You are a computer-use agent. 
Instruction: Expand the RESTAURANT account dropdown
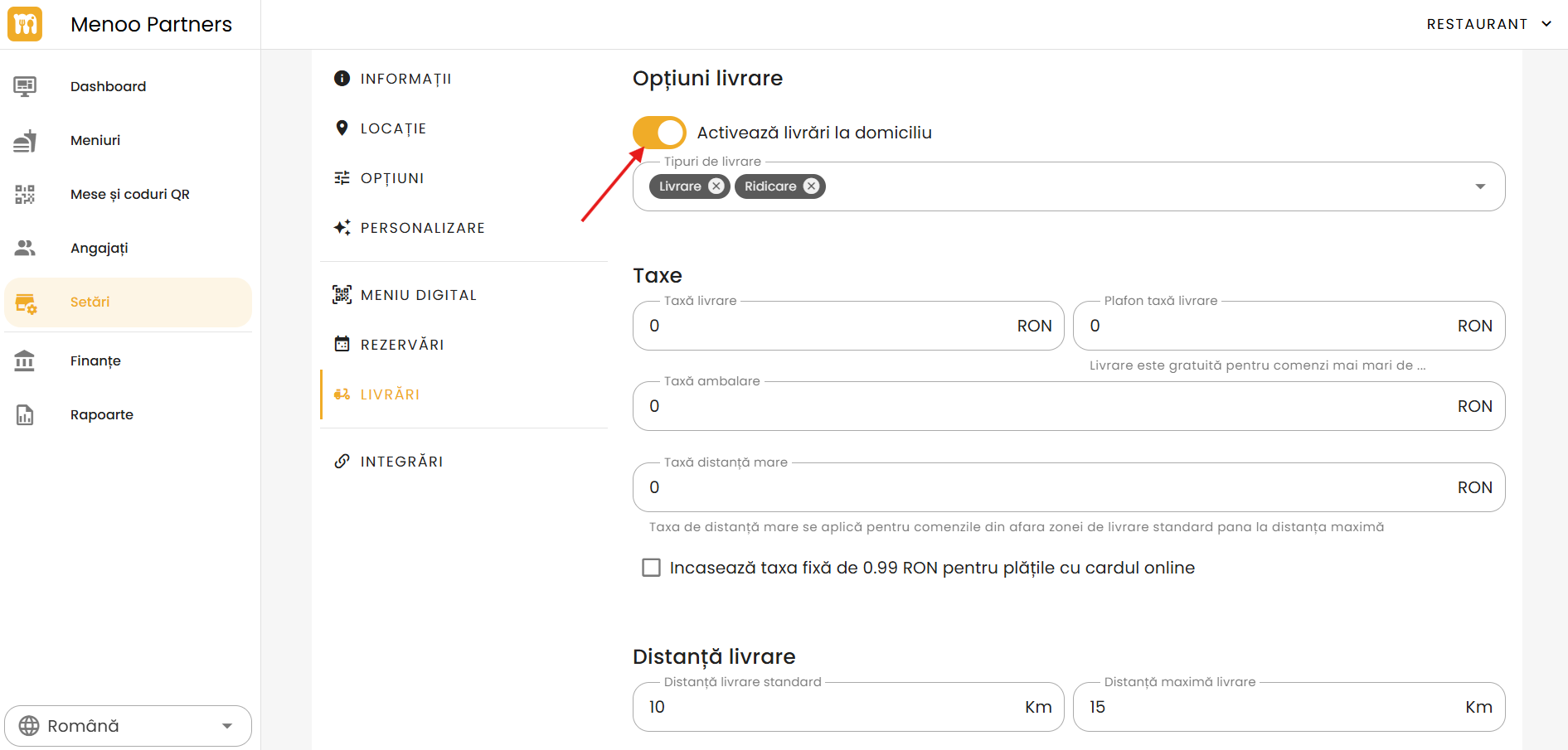coord(1488,24)
